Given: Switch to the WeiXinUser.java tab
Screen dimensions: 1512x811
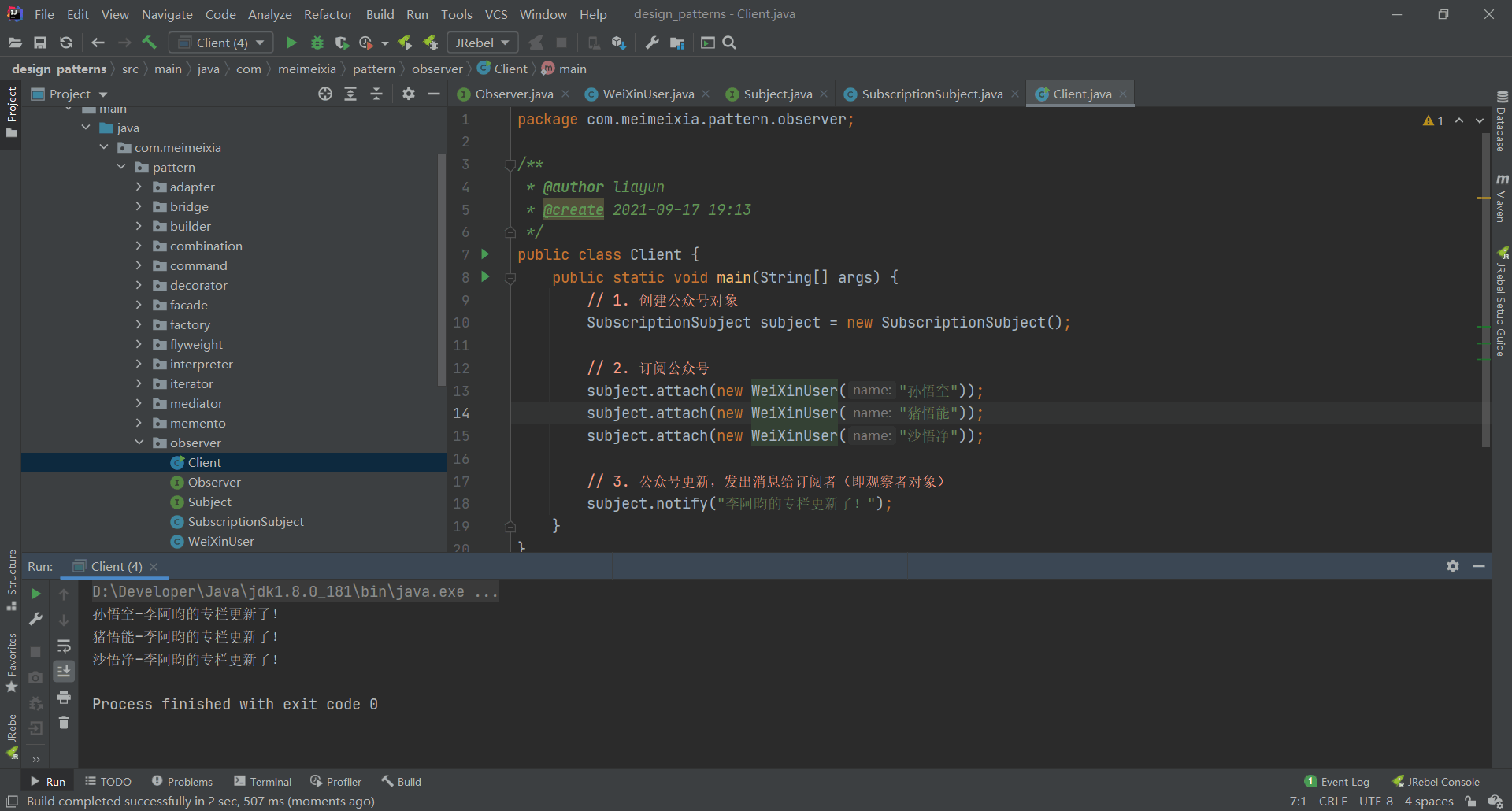Looking at the screenshot, I should coord(648,94).
